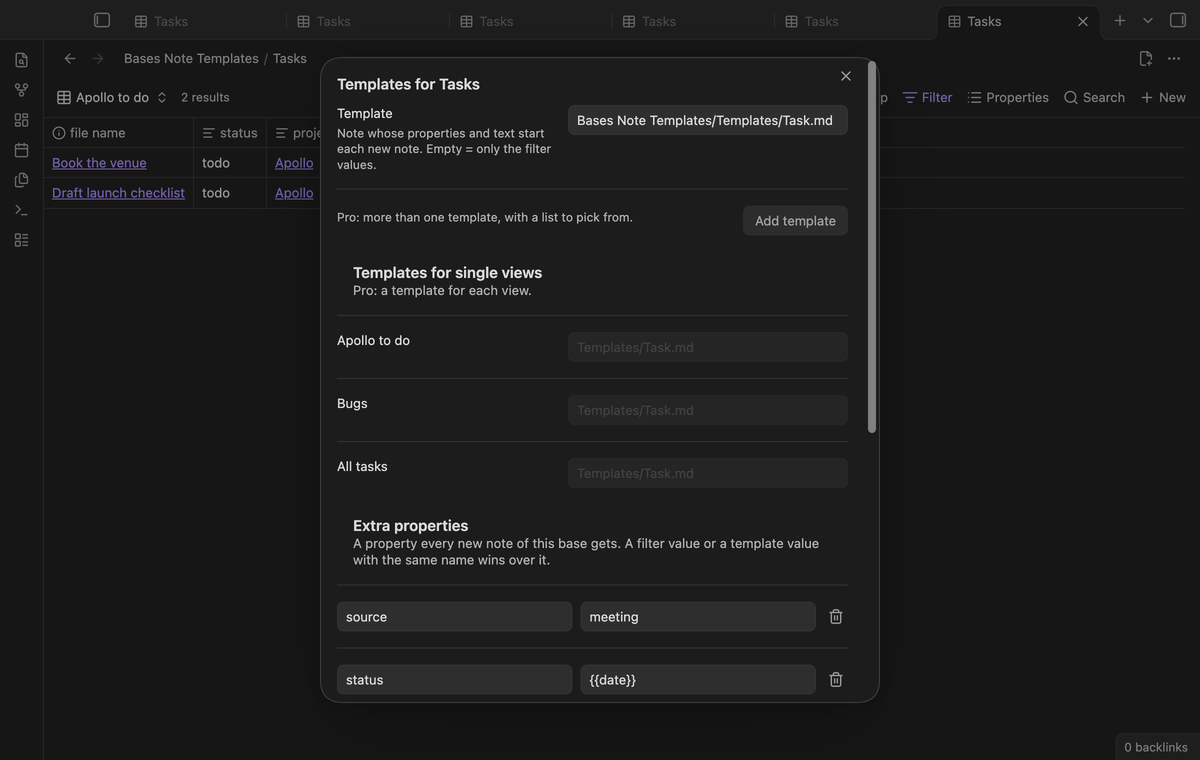Edit the meeting property value field
Image resolution: width=1200 pixels, height=760 pixels.
point(698,617)
